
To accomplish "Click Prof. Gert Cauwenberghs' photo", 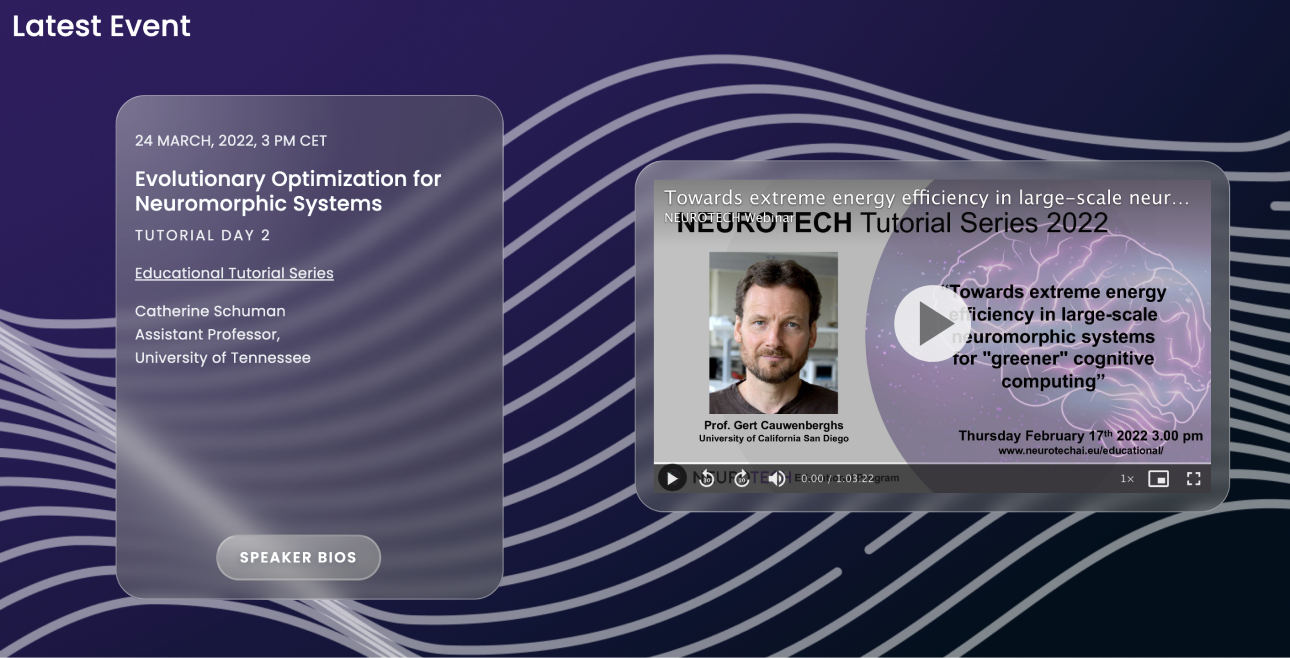I will (x=773, y=333).
